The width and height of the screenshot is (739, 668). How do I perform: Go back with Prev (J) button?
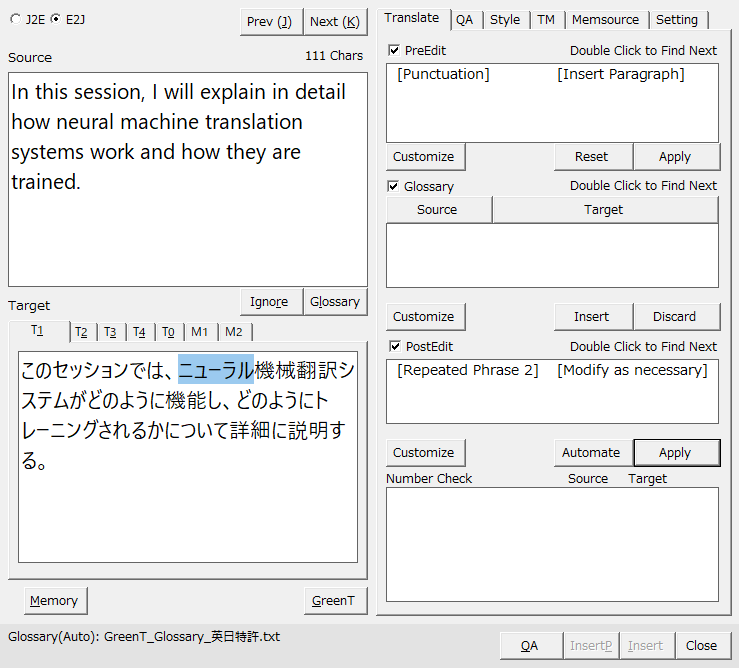tap(271, 21)
